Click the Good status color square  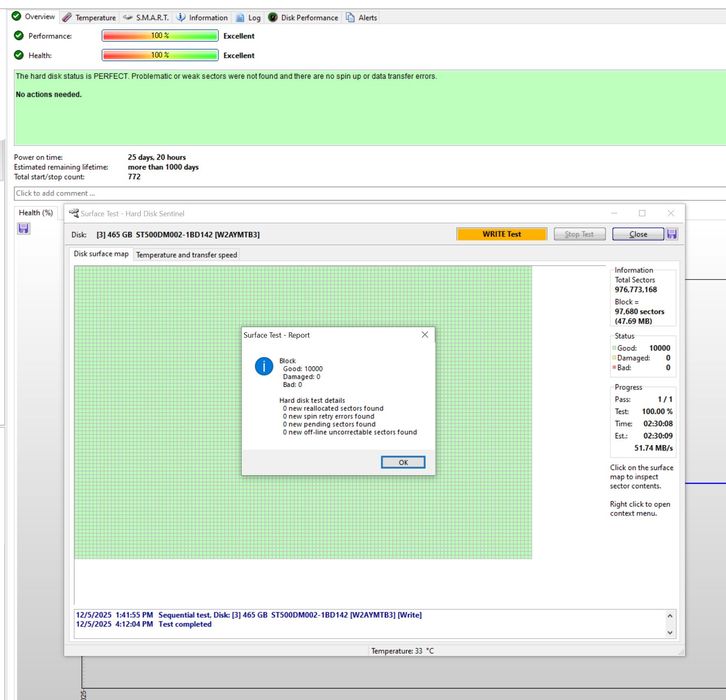click(x=614, y=348)
